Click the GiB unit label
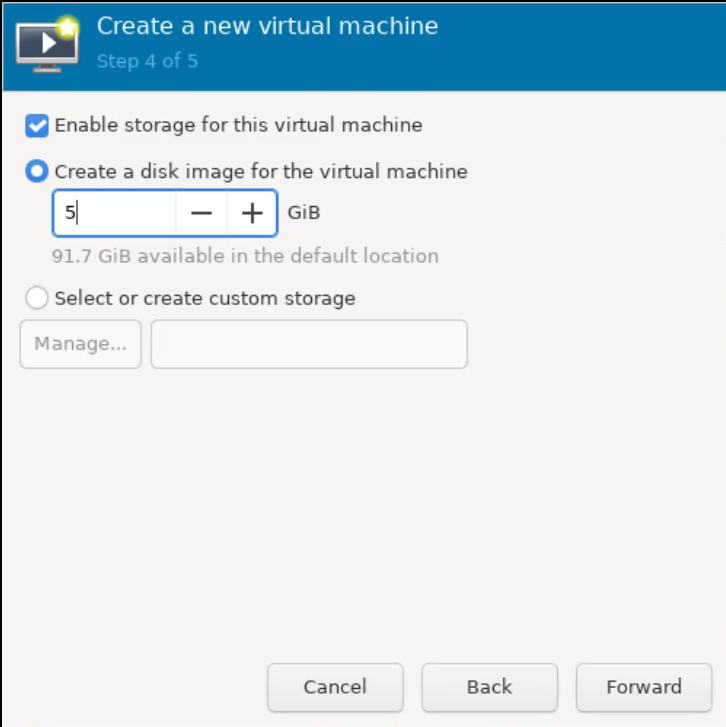 tap(304, 213)
